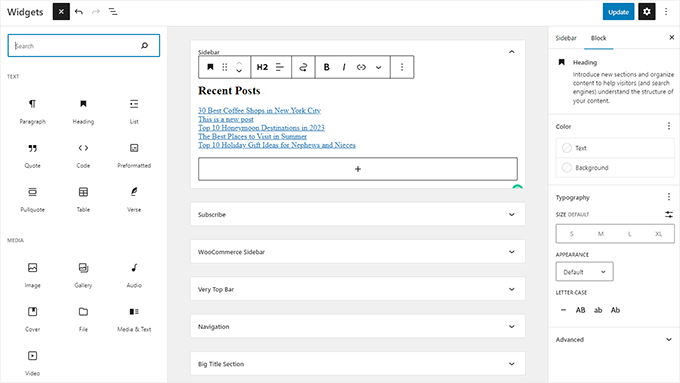Open 30 Best Coffee Shops link

[x=259, y=110]
